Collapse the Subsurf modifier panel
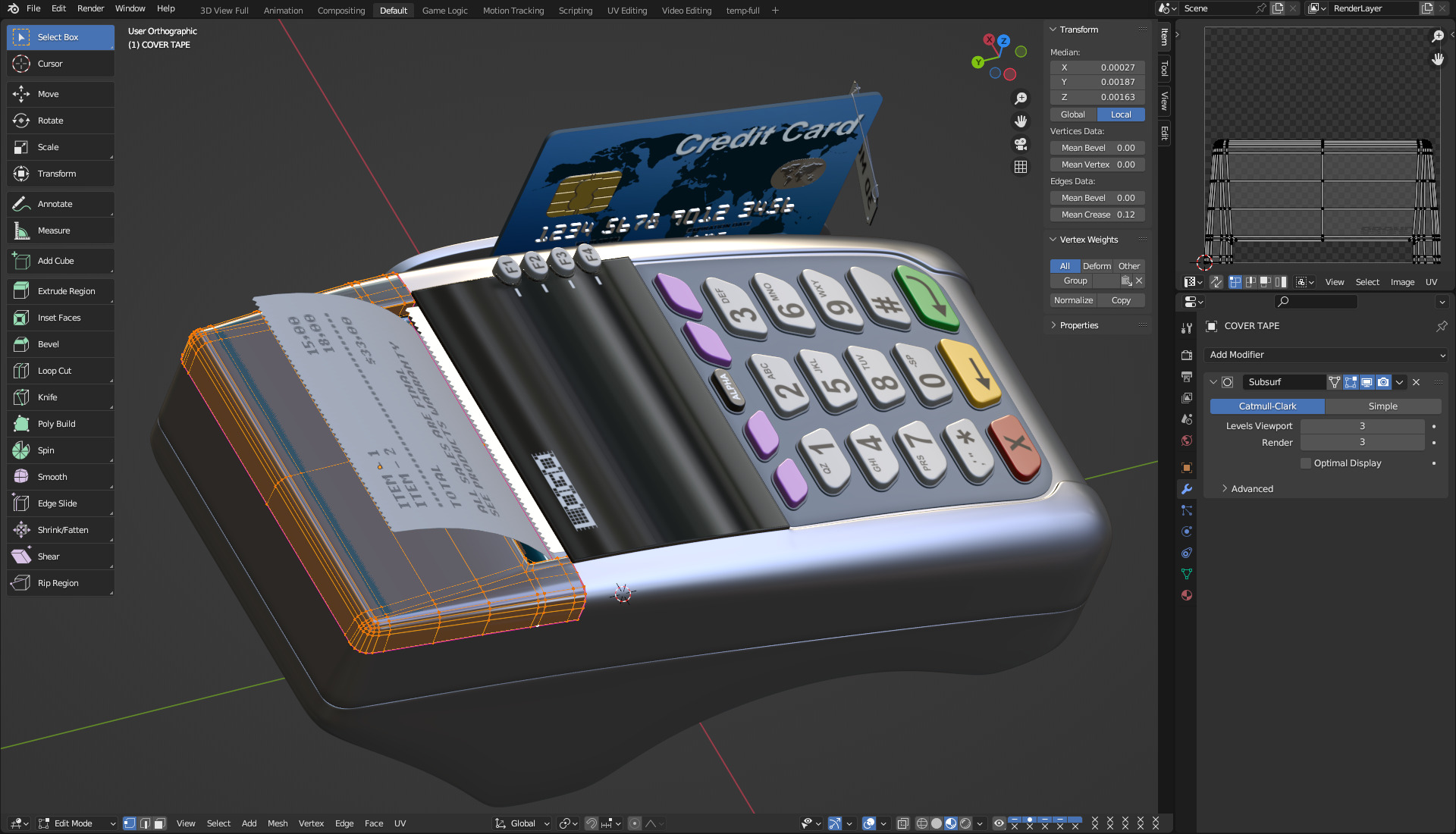 tap(1213, 382)
